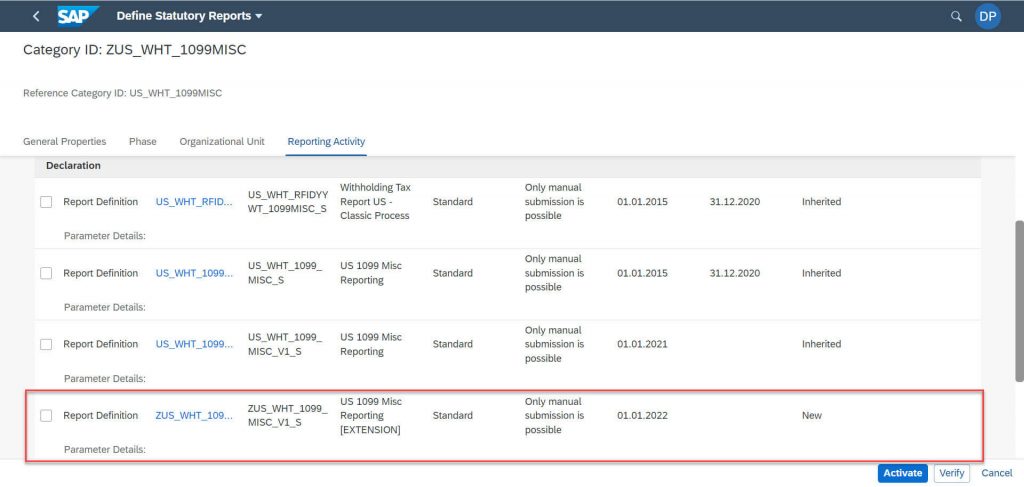1024x487 pixels.
Task: Open the Organizational Unit tab
Action: [222, 141]
